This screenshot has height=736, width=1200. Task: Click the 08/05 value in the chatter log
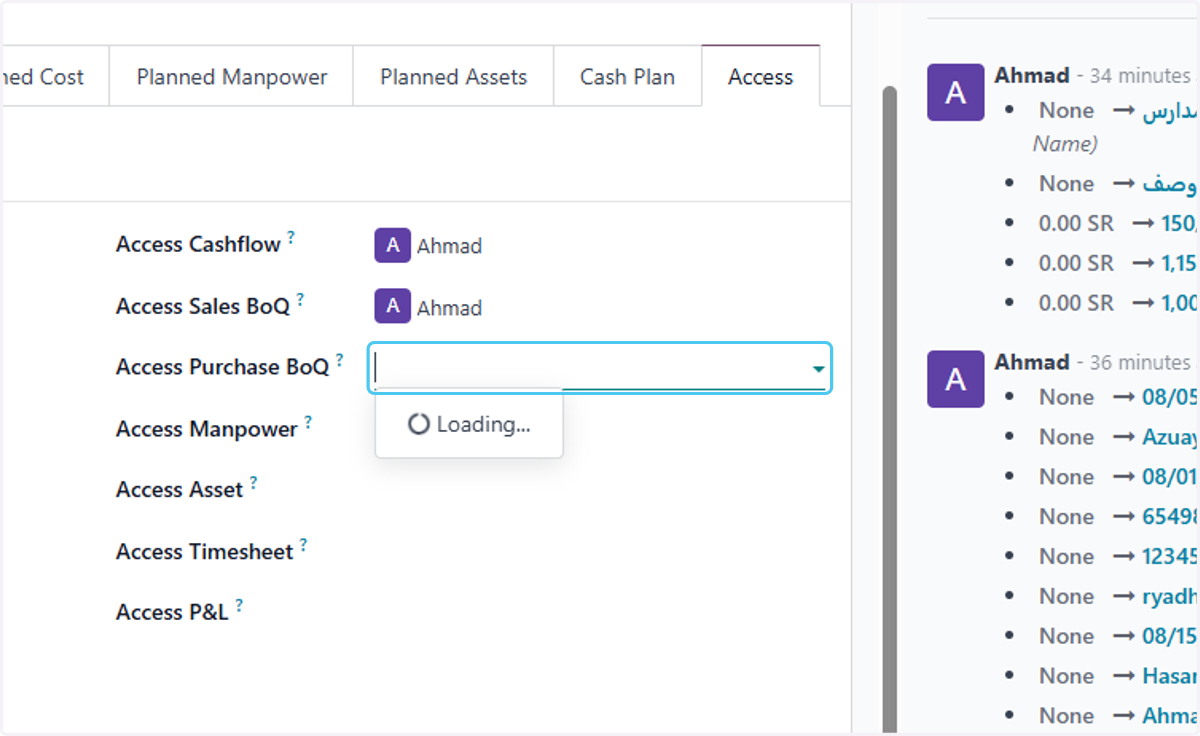[x=1170, y=397]
